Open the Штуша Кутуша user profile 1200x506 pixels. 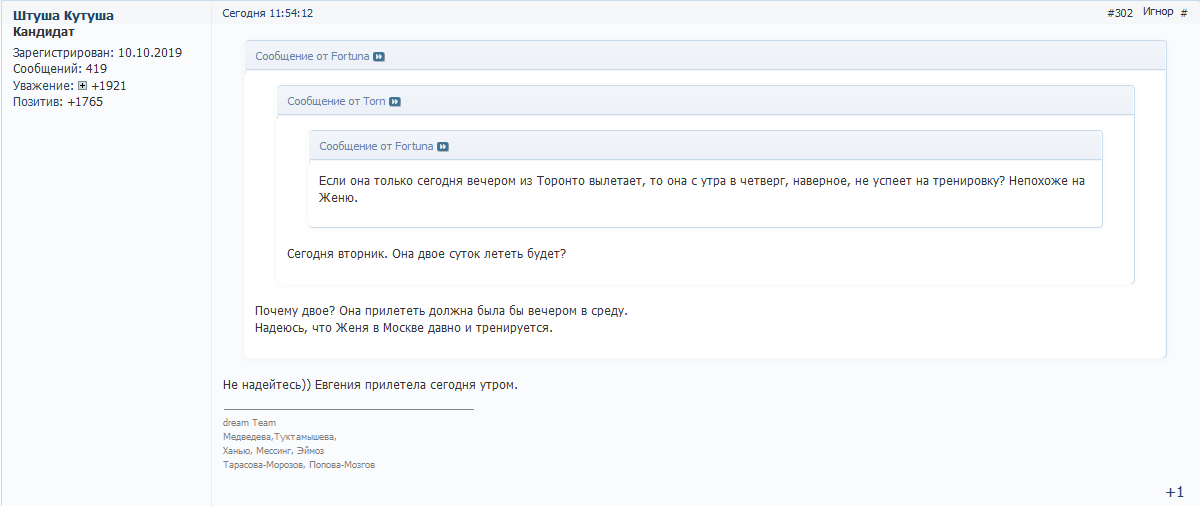[x=62, y=16]
